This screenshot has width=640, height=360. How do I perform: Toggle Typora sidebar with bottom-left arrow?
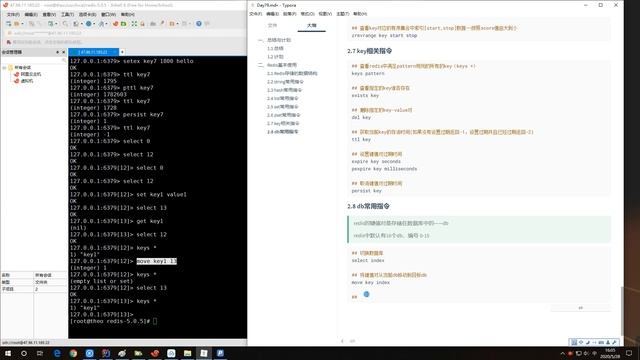tap(342, 341)
